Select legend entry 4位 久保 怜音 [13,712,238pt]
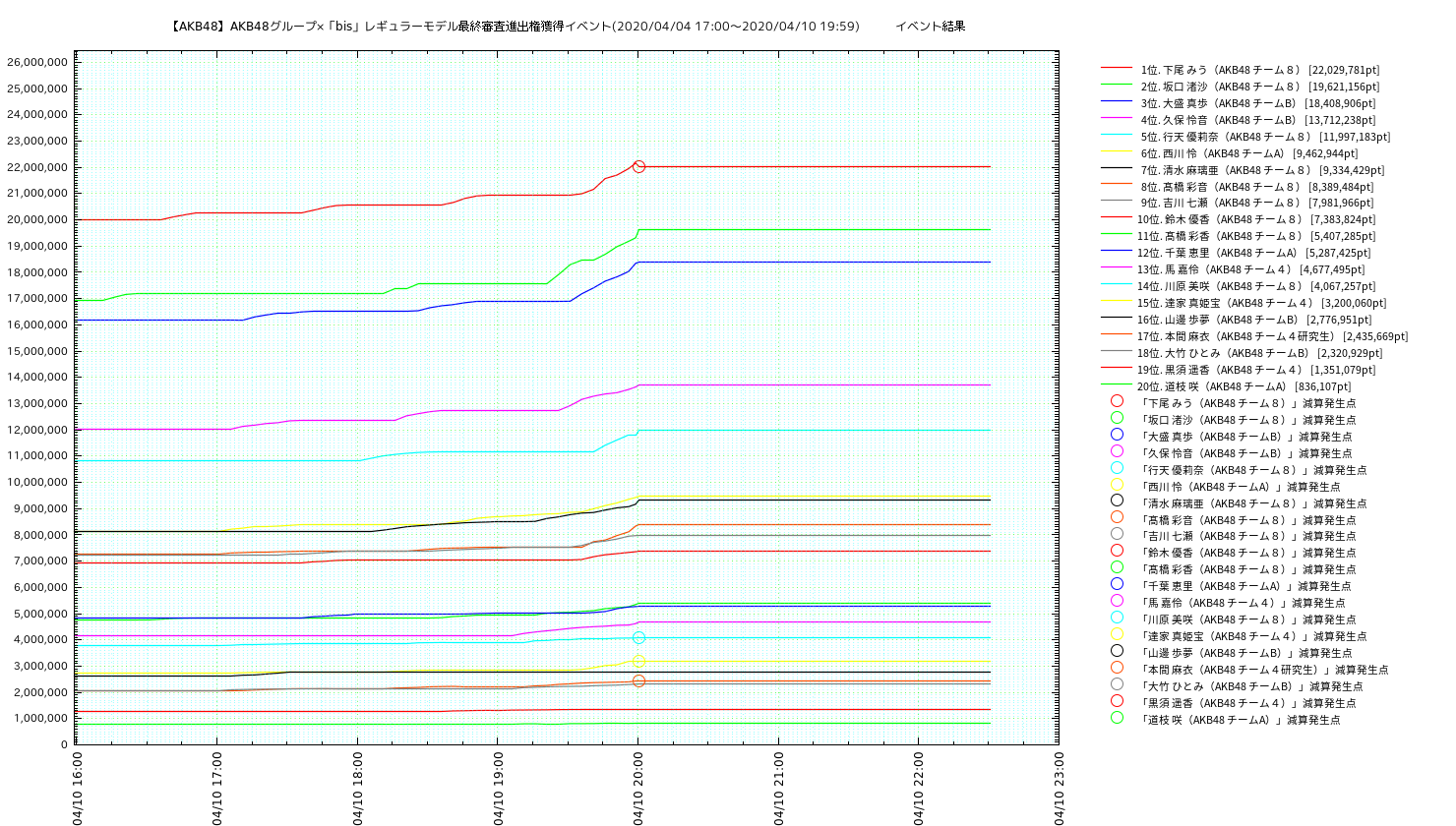1456x826 pixels. click(x=1258, y=120)
